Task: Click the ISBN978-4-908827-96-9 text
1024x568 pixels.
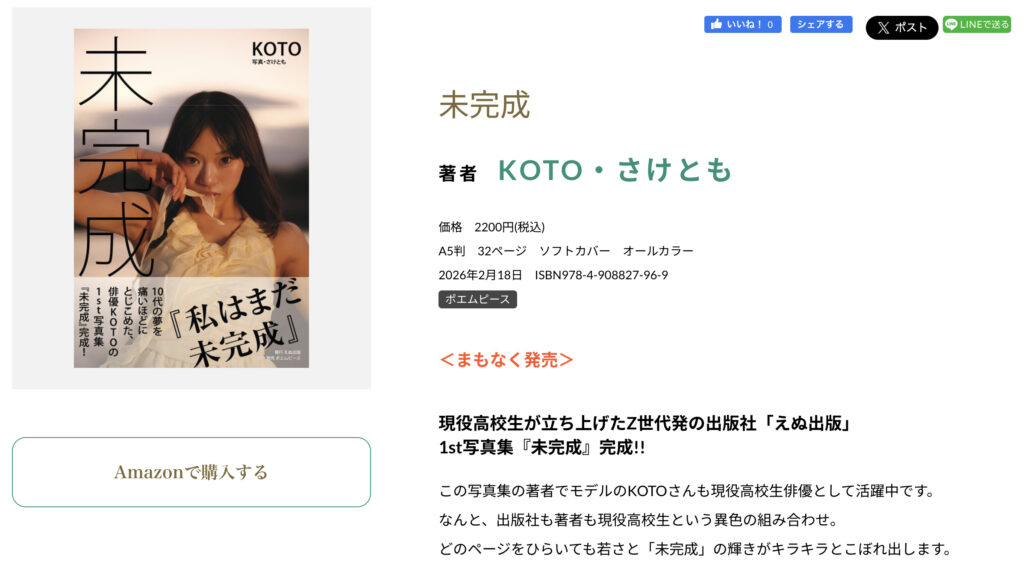Action: (601, 275)
